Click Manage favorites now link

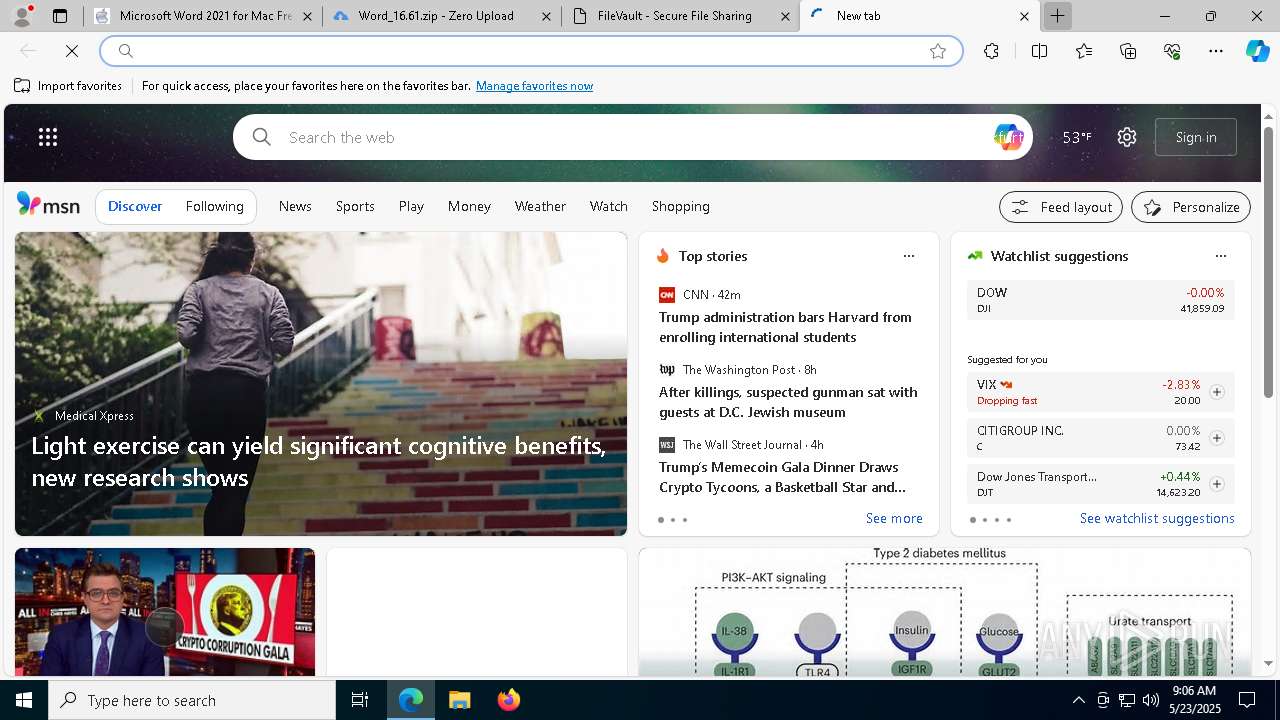click(534, 86)
